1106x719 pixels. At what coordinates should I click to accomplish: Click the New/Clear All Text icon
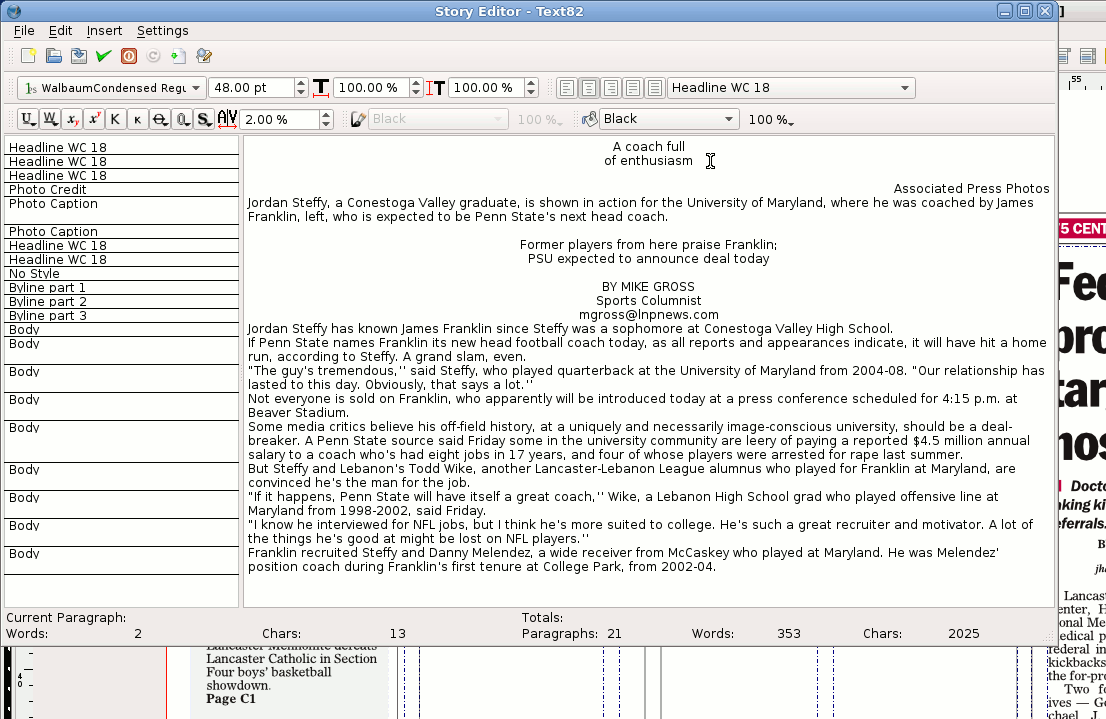pos(28,56)
